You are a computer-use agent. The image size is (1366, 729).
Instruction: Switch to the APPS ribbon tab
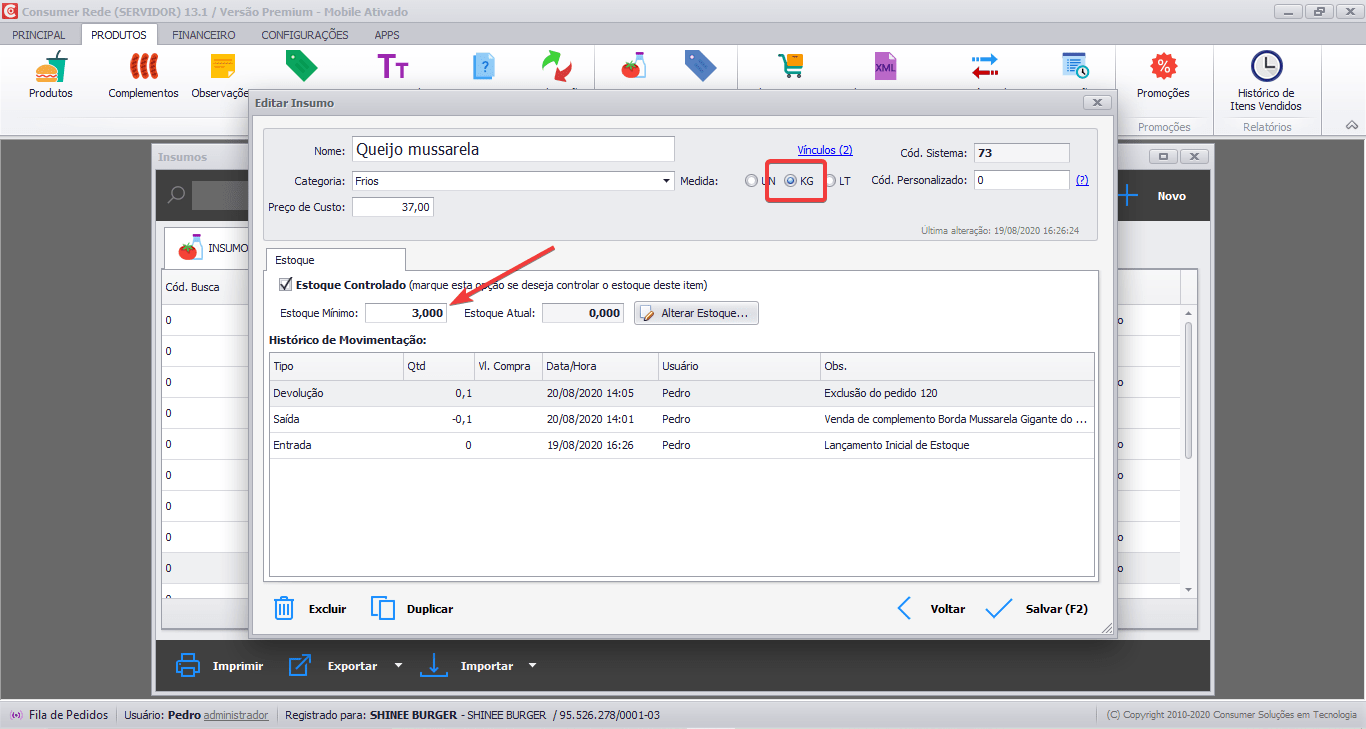coord(387,35)
